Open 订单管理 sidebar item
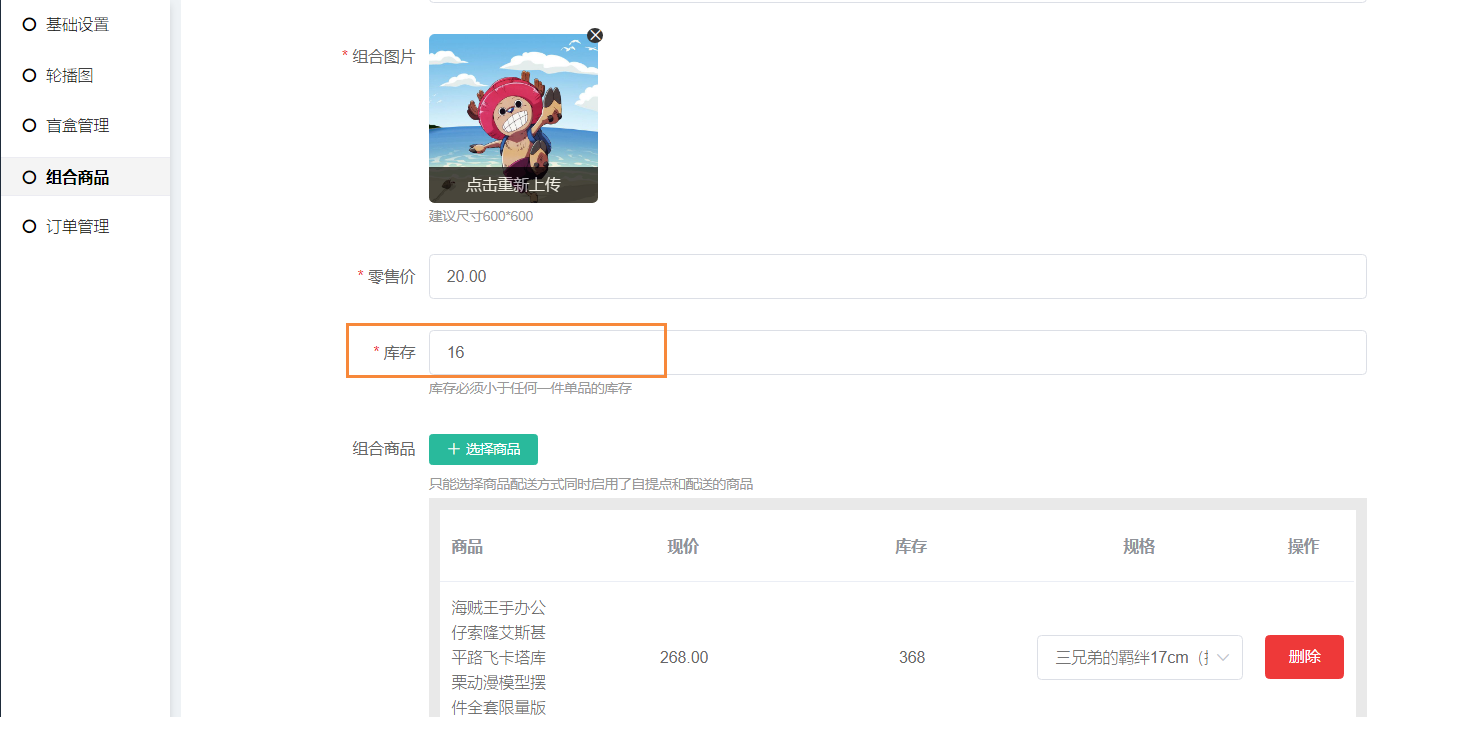Viewport: 1473px width, 742px height. pyautogui.click(x=77, y=226)
